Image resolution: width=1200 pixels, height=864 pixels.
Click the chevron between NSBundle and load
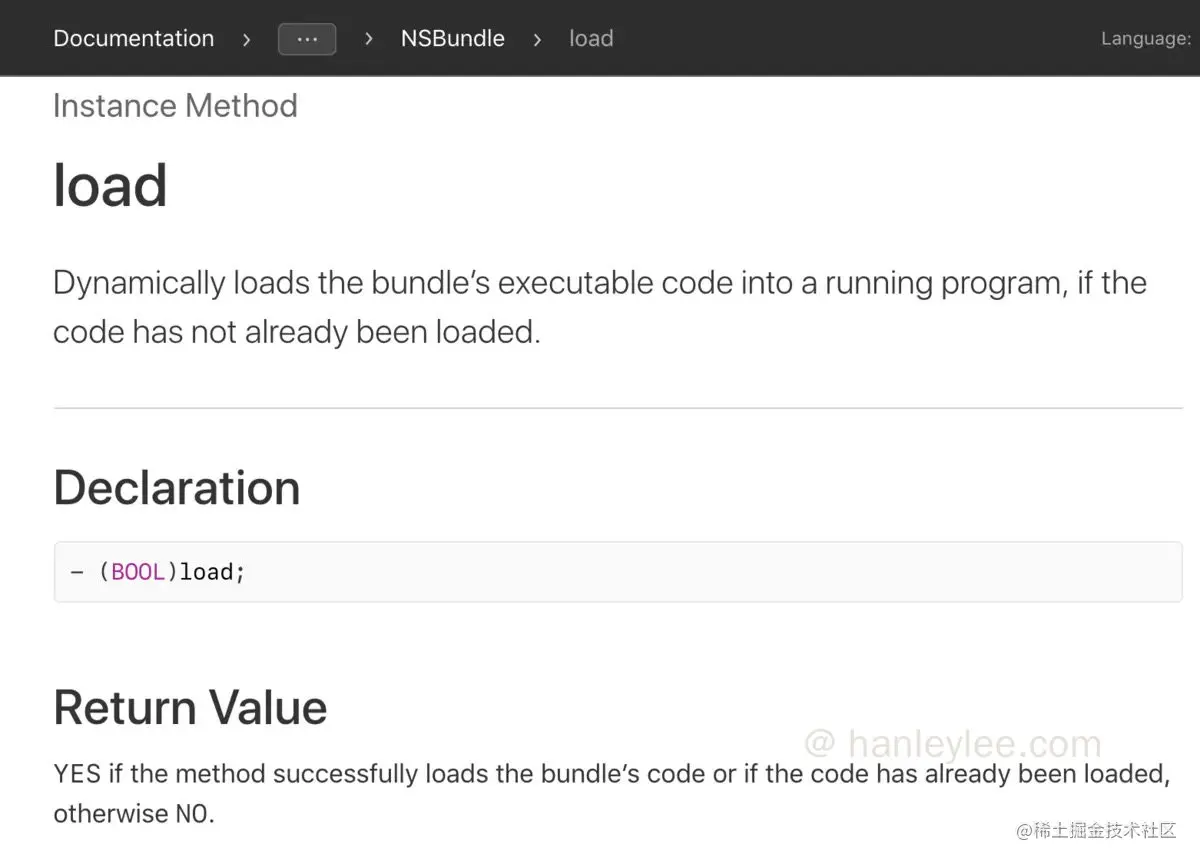537,39
